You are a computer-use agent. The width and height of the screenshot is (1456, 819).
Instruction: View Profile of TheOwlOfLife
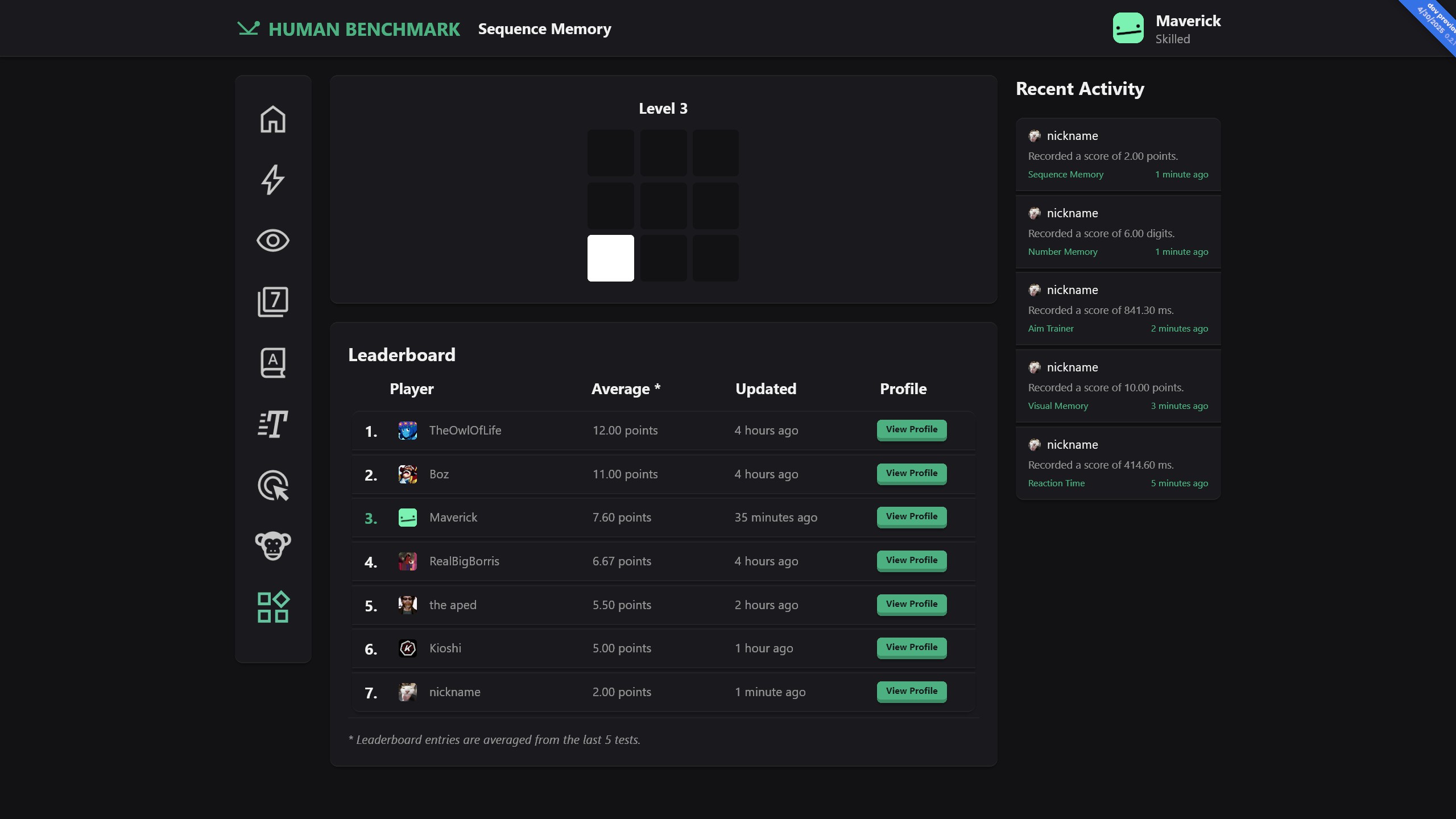click(x=912, y=430)
